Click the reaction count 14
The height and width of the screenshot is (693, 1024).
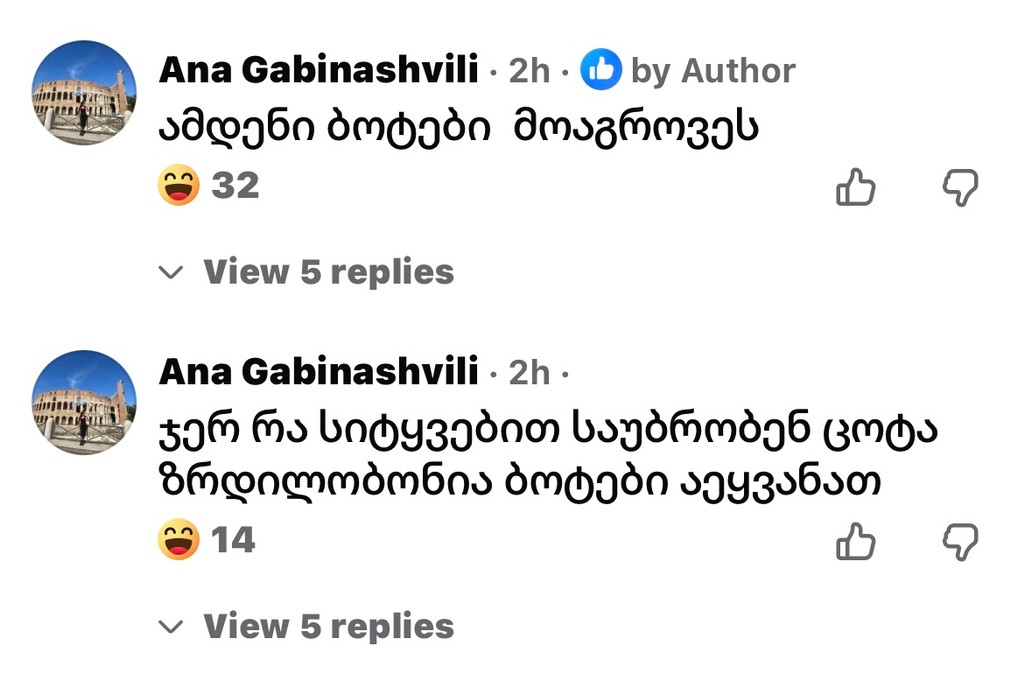[x=234, y=540]
